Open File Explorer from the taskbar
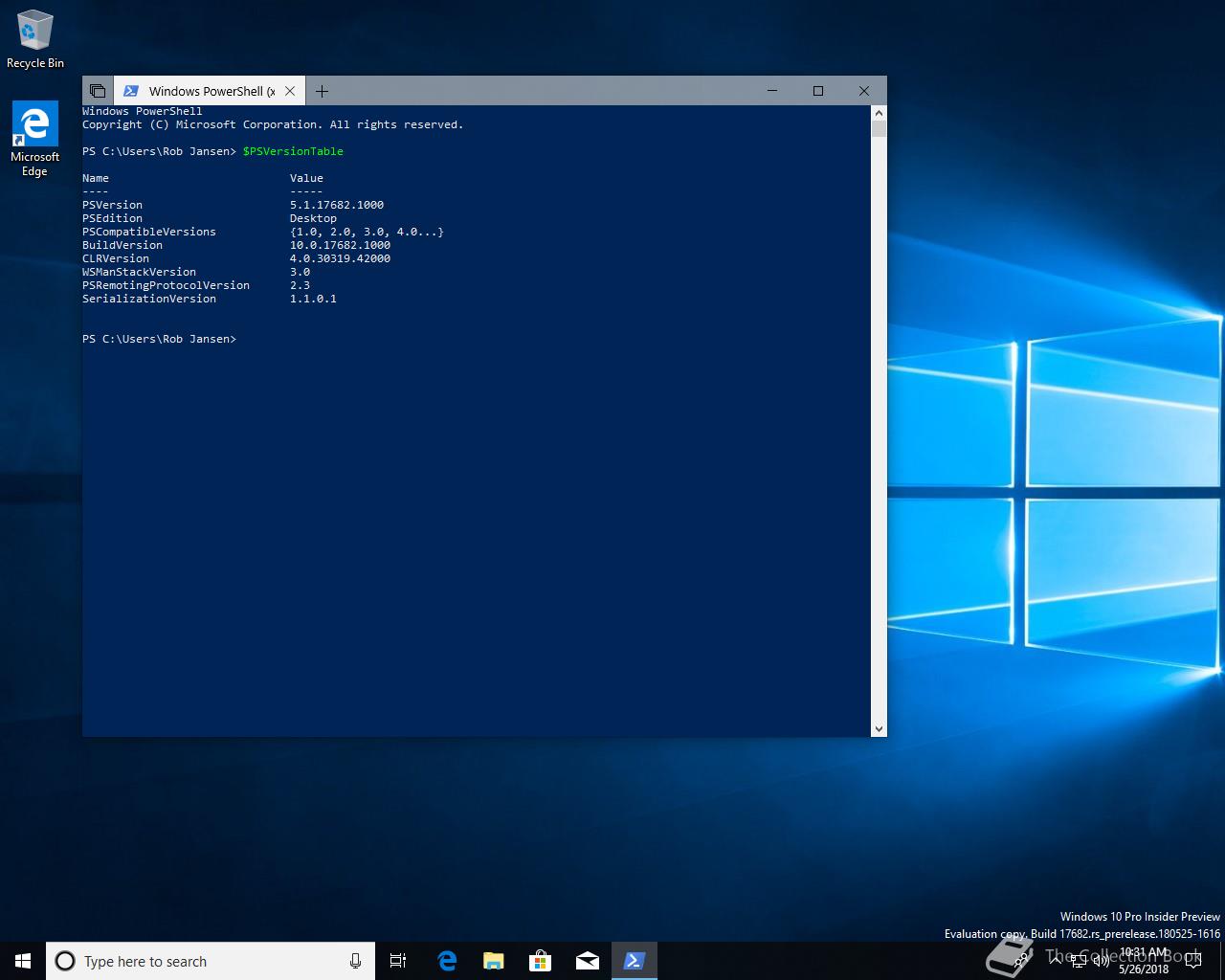 pyautogui.click(x=494, y=961)
